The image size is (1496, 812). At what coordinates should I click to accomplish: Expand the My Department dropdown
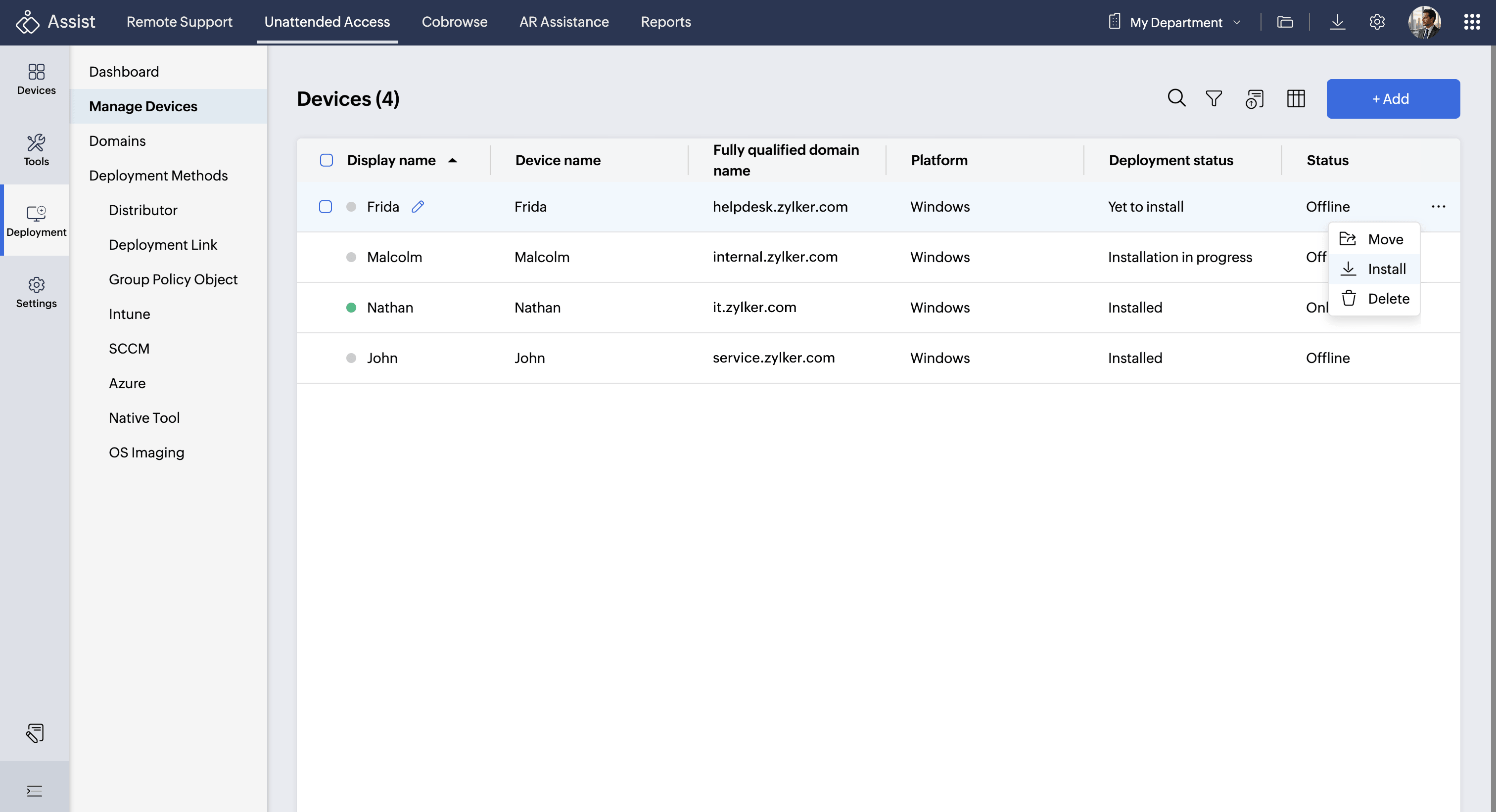1175,22
